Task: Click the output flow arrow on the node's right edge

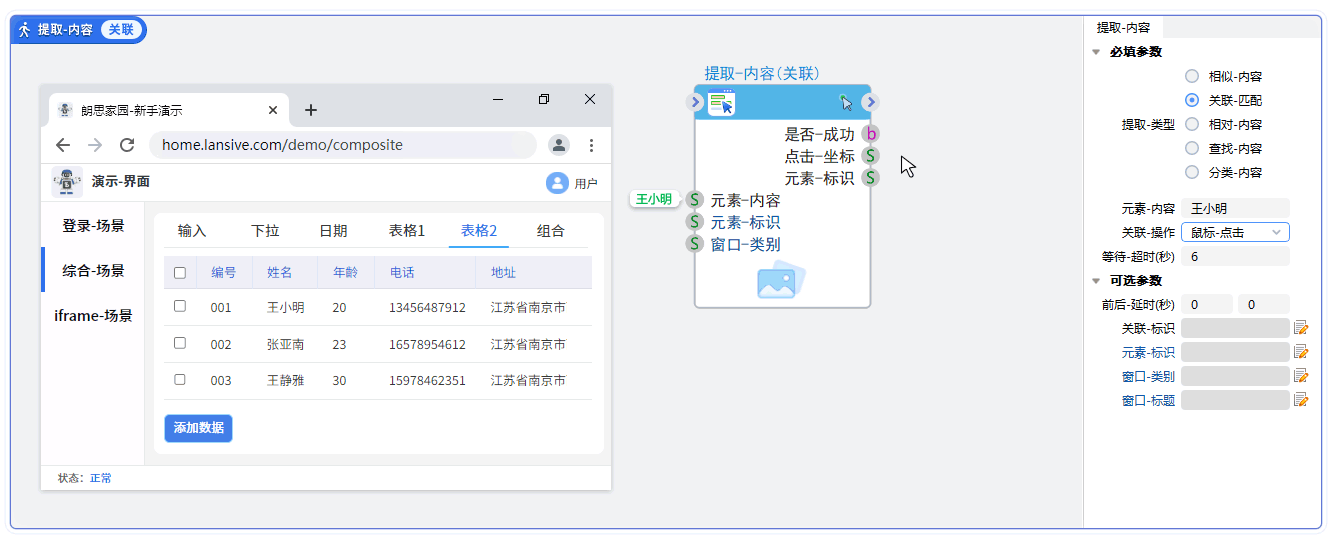Action: click(870, 102)
